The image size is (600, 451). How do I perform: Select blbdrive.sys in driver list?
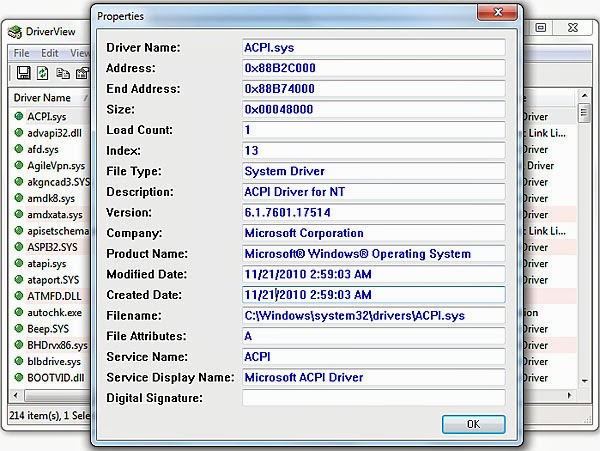54,361
